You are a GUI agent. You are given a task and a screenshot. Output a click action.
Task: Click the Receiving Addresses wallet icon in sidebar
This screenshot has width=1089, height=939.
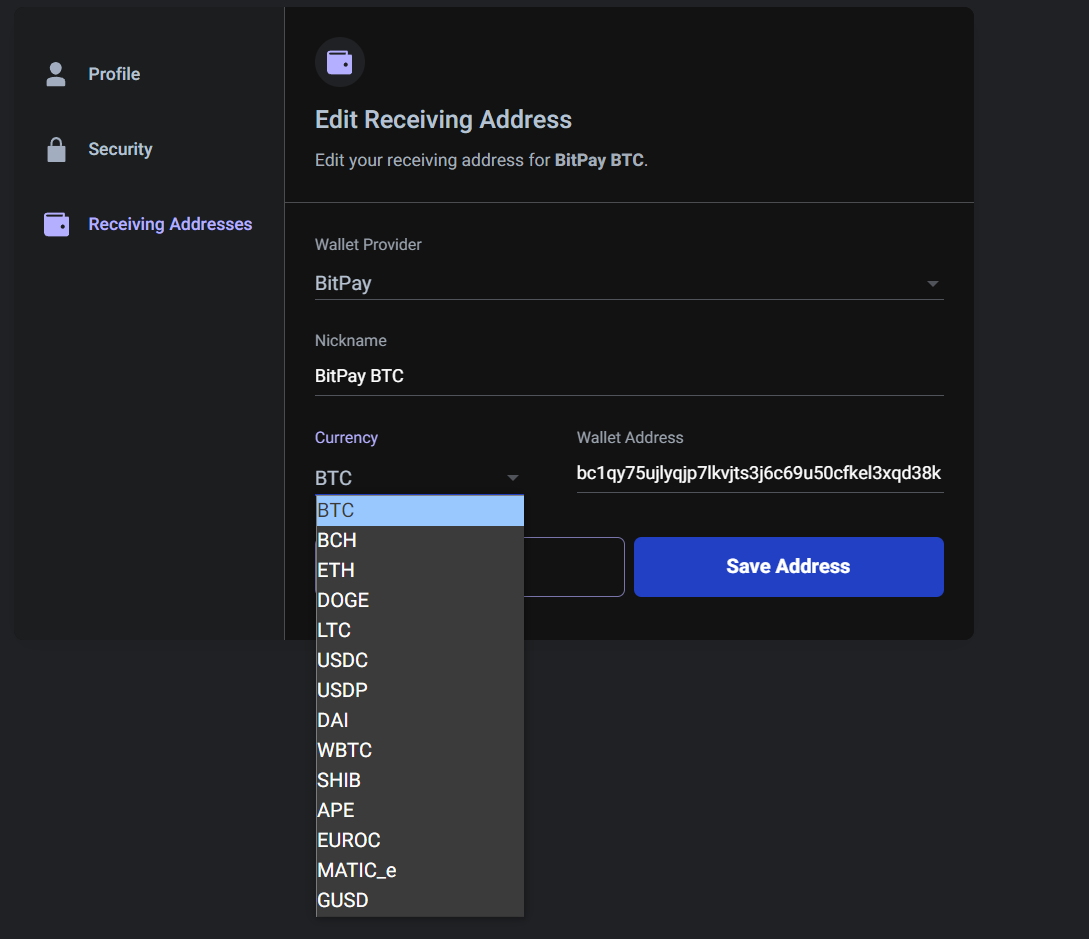pyautogui.click(x=56, y=224)
